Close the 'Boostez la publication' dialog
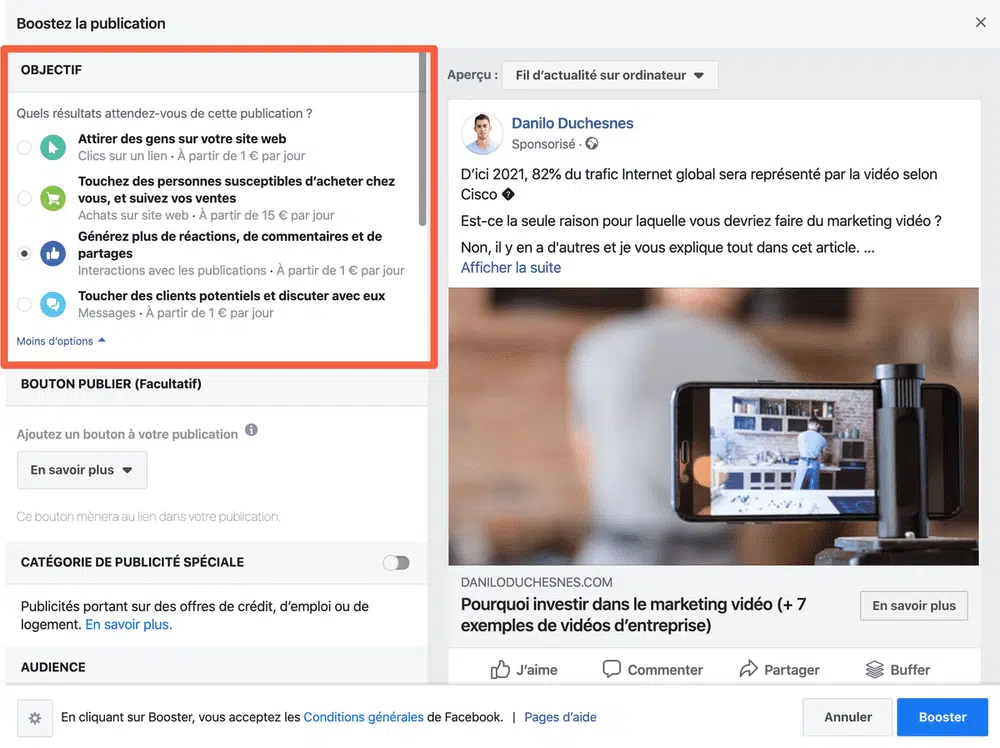1000x748 pixels. pos(980,22)
